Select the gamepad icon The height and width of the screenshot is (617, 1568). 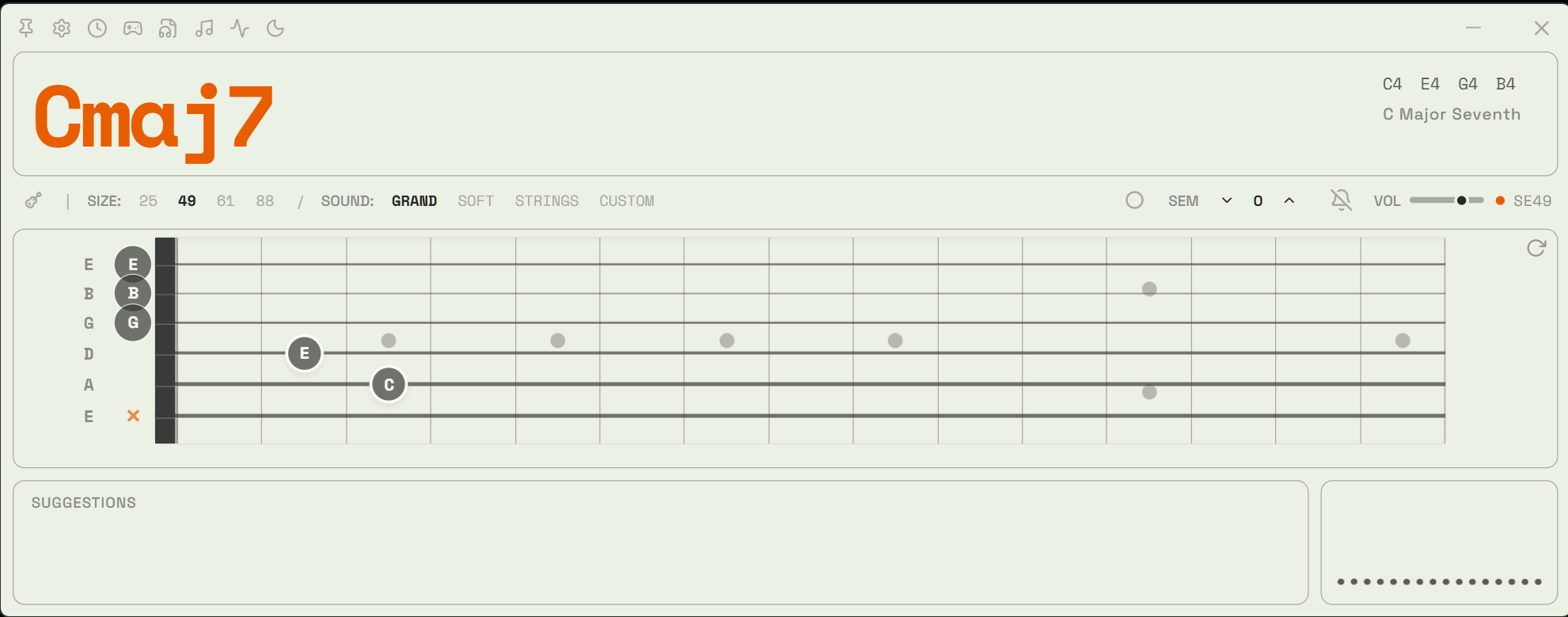pyautogui.click(x=132, y=28)
